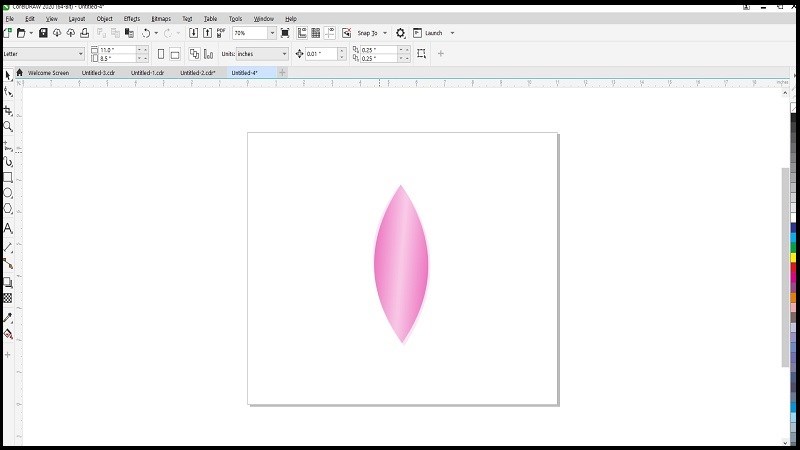Image resolution: width=800 pixels, height=450 pixels.
Task: Open the zoom level dropdown
Action: point(272,33)
